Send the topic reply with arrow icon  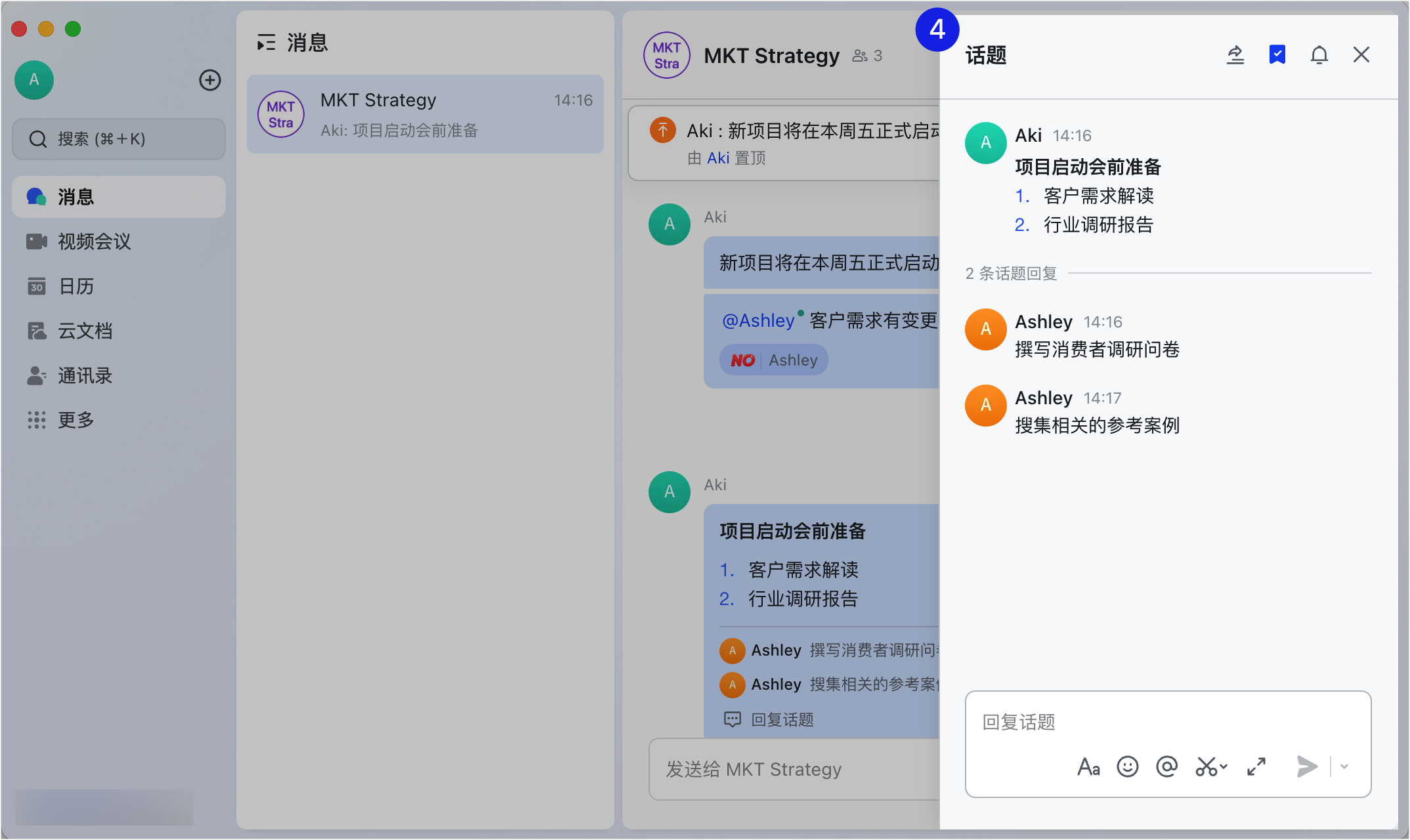pos(1306,766)
